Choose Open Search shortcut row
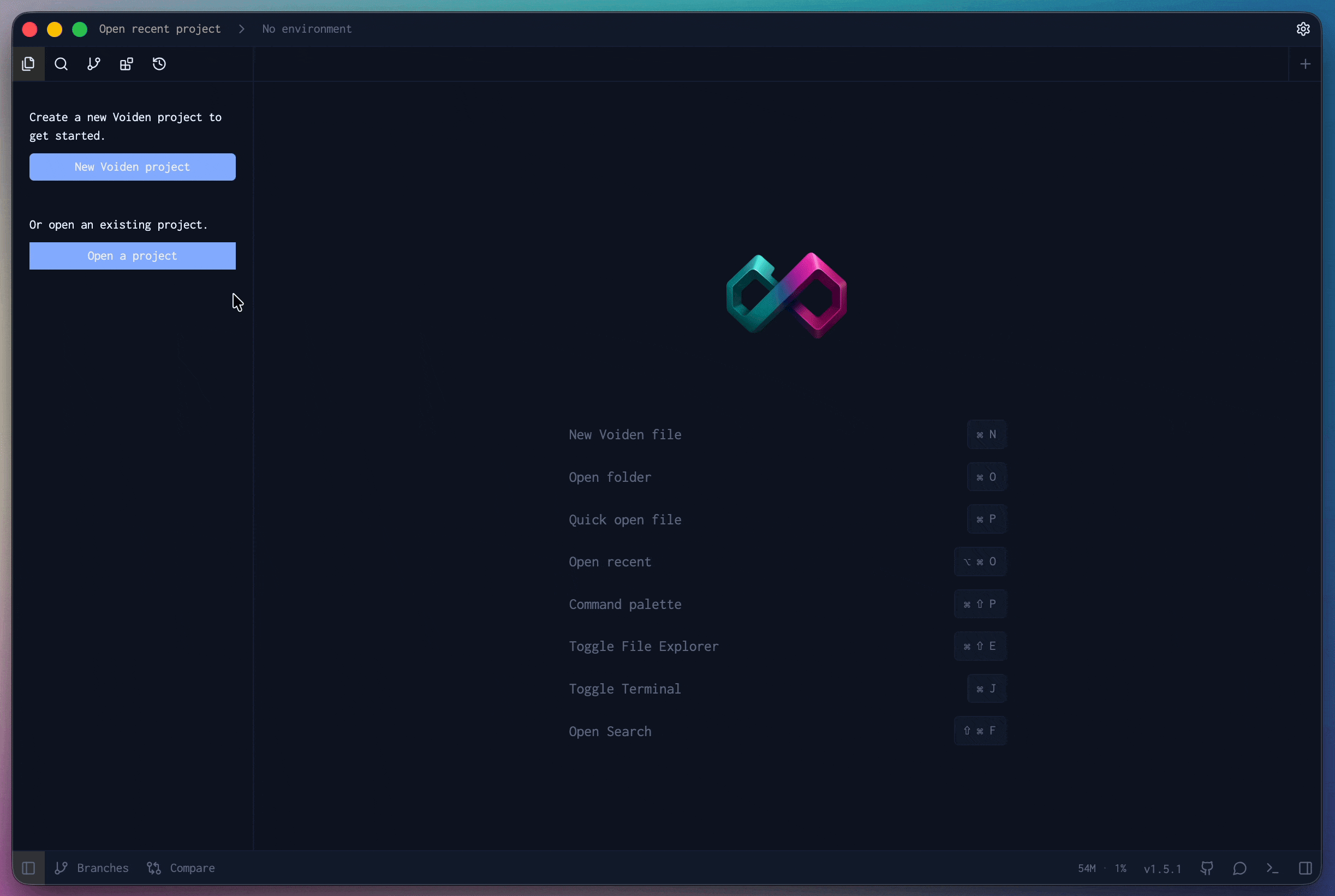 787,731
